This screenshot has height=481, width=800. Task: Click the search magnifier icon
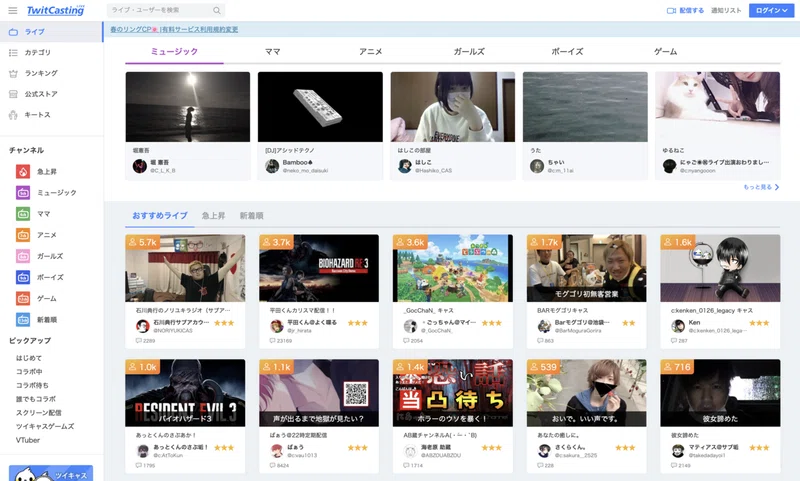[x=217, y=10]
